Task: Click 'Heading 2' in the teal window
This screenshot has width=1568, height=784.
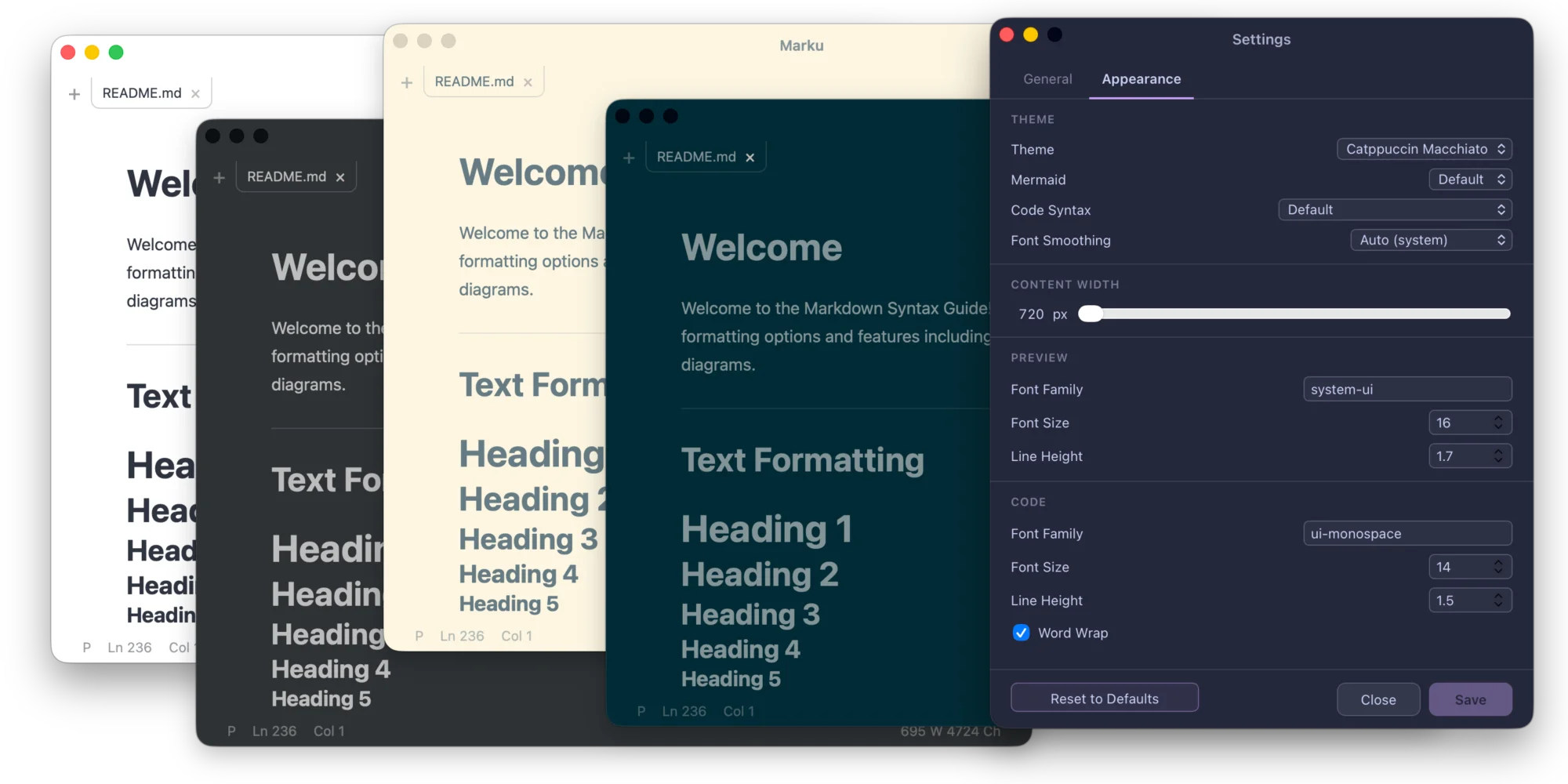Action: tap(760, 575)
